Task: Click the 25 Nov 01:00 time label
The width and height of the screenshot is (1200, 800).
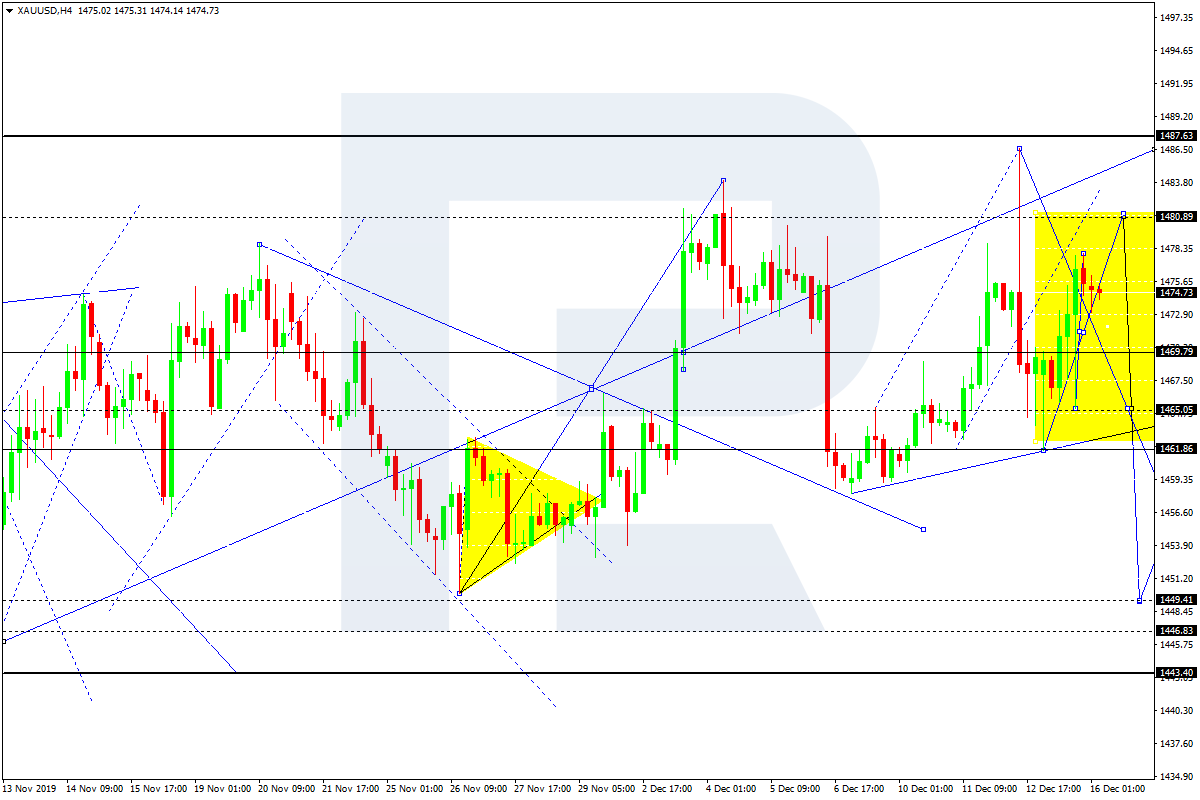Action: pyautogui.click(x=416, y=789)
